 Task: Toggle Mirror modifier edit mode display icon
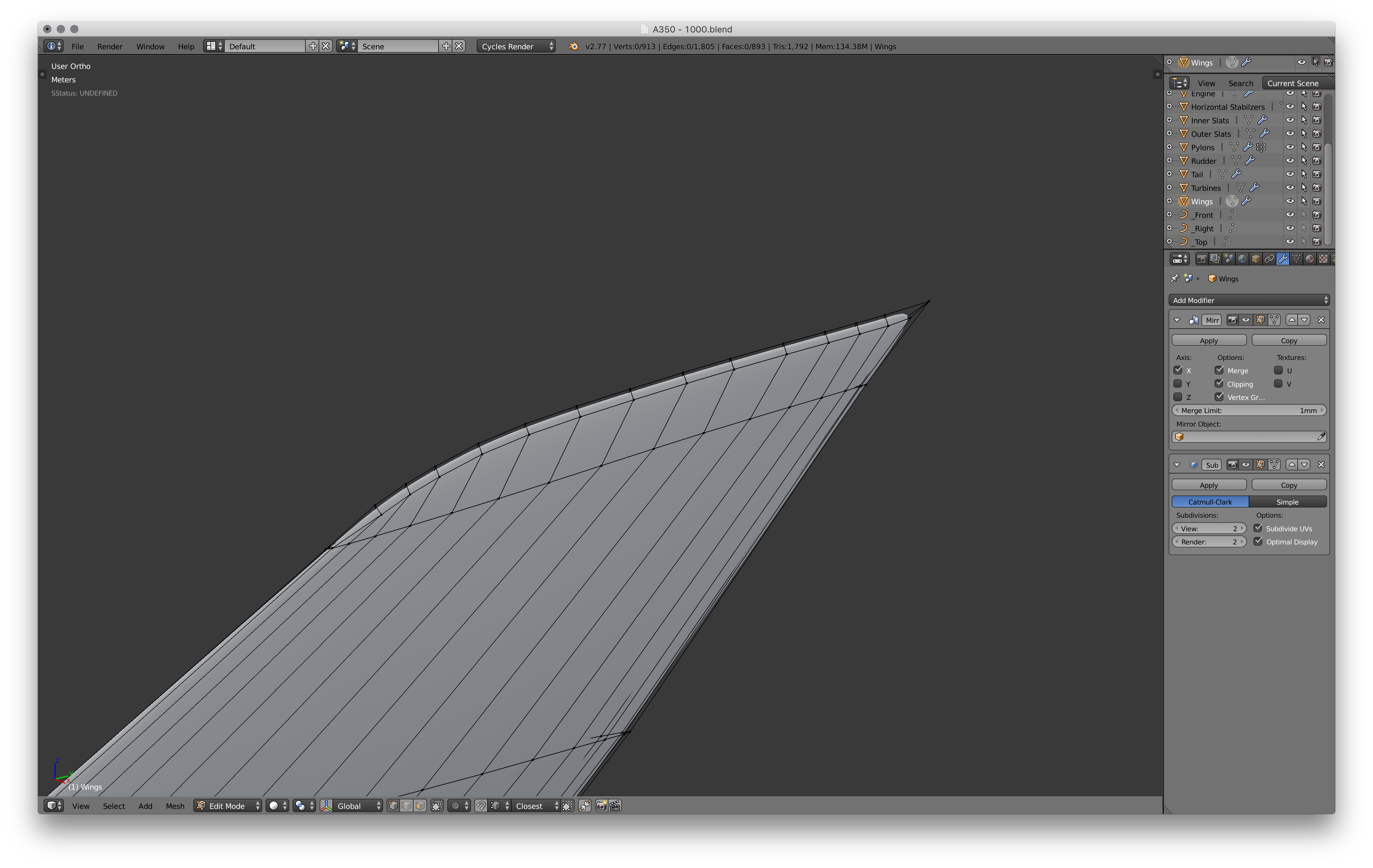point(1260,320)
